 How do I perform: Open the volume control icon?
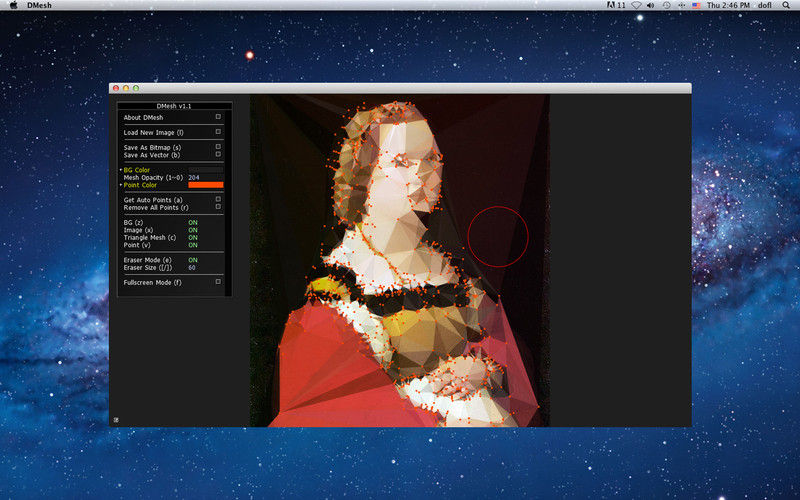coord(651,5)
